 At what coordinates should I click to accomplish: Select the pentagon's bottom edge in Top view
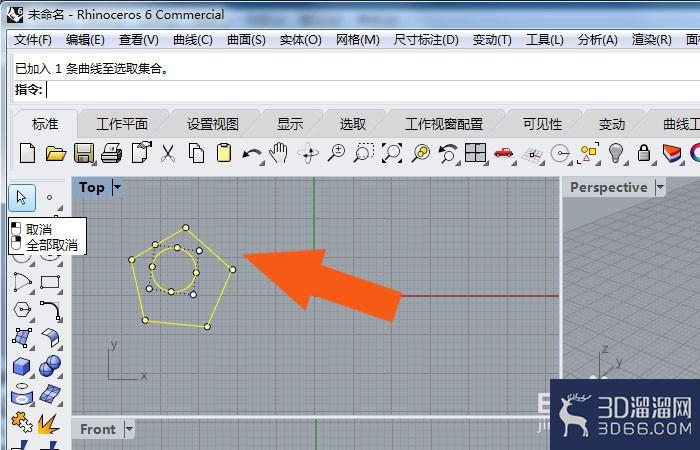[176, 324]
